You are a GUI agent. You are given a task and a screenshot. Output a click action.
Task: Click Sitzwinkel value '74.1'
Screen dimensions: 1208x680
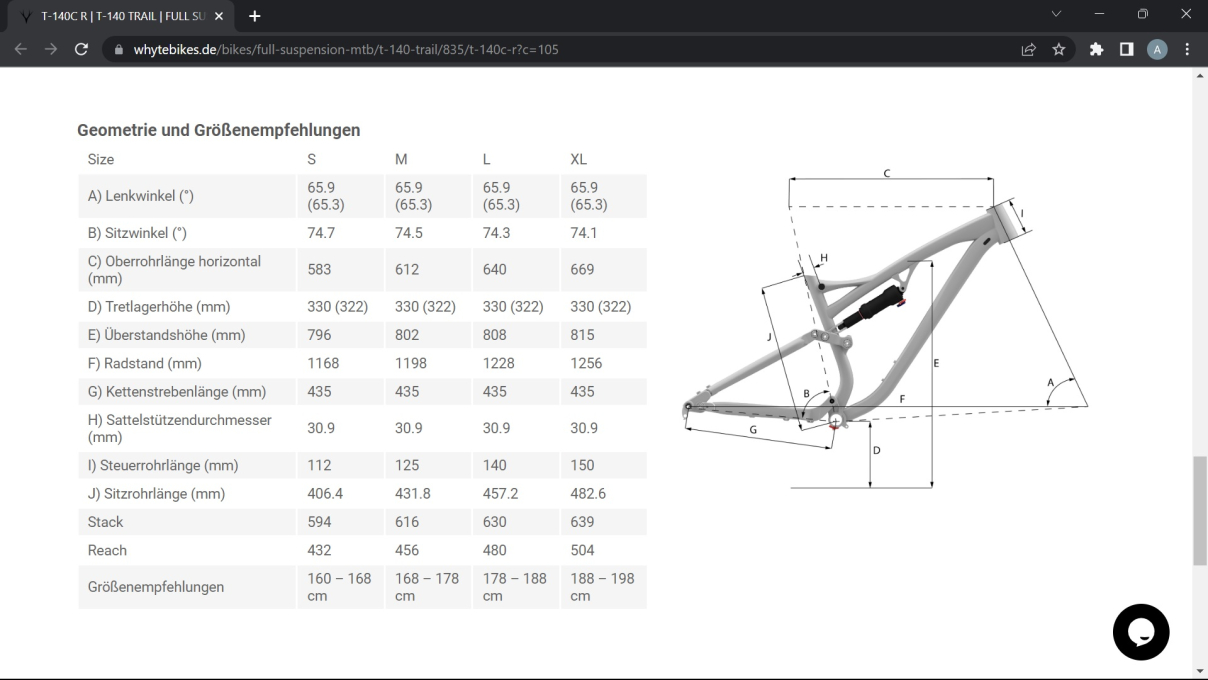pyautogui.click(x=585, y=233)
